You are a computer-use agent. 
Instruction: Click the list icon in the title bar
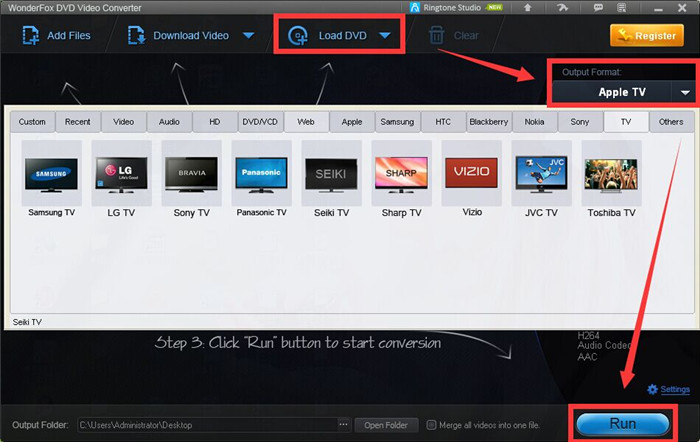click(621, 8)
